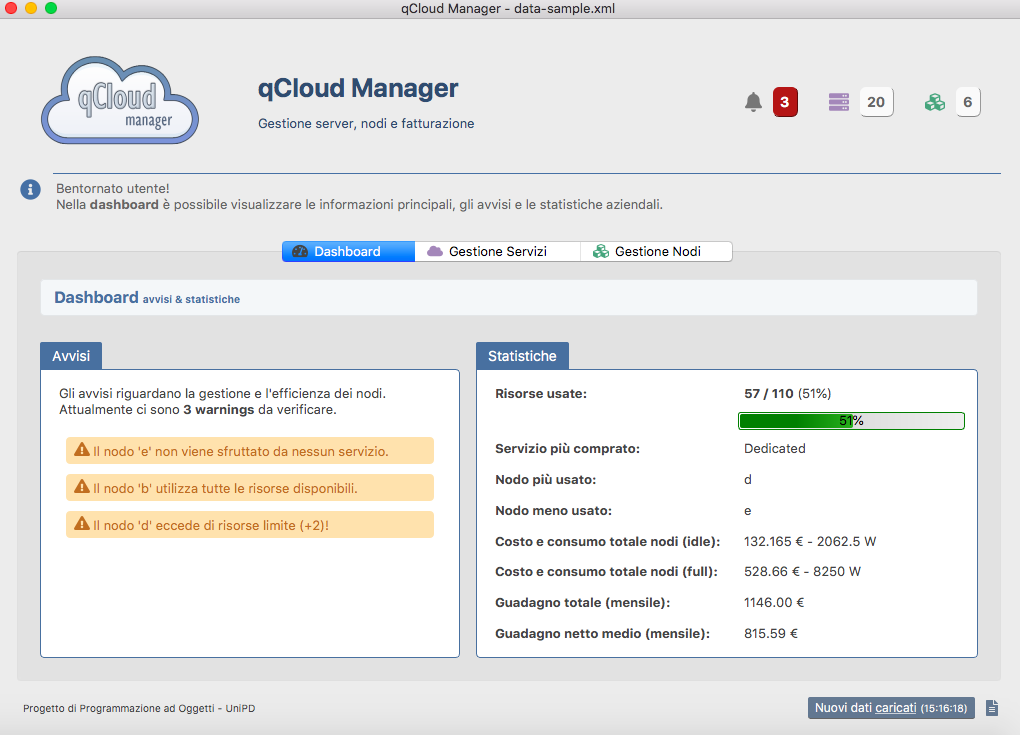
Task: Click the qCloud manager cloud logo
Action: click(120, 101)
